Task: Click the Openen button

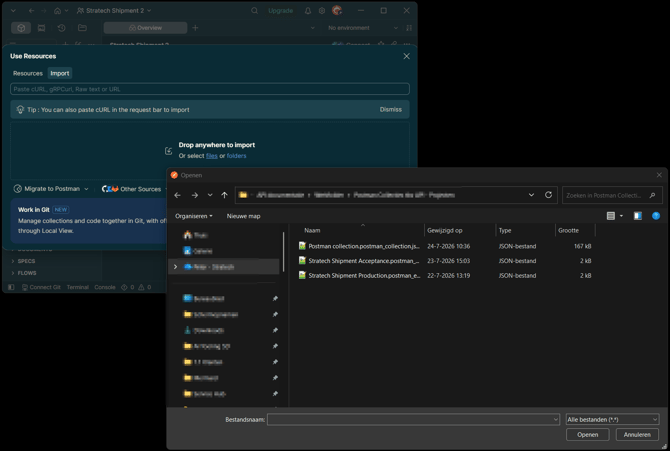Action: [x=588, y=434]
